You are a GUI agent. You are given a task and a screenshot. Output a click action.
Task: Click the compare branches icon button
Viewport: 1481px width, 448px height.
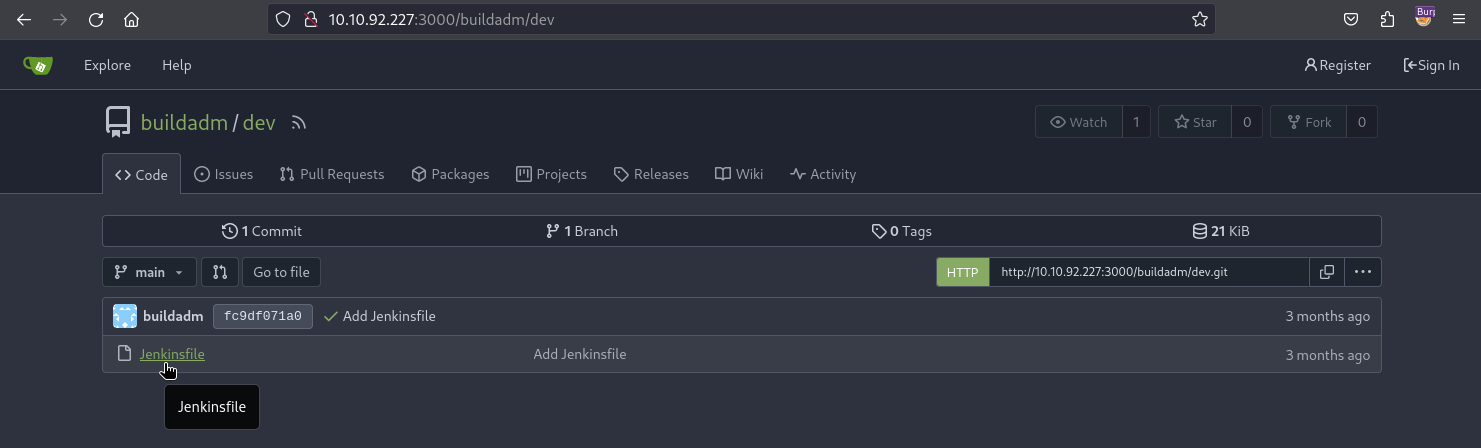coord(220,272)
